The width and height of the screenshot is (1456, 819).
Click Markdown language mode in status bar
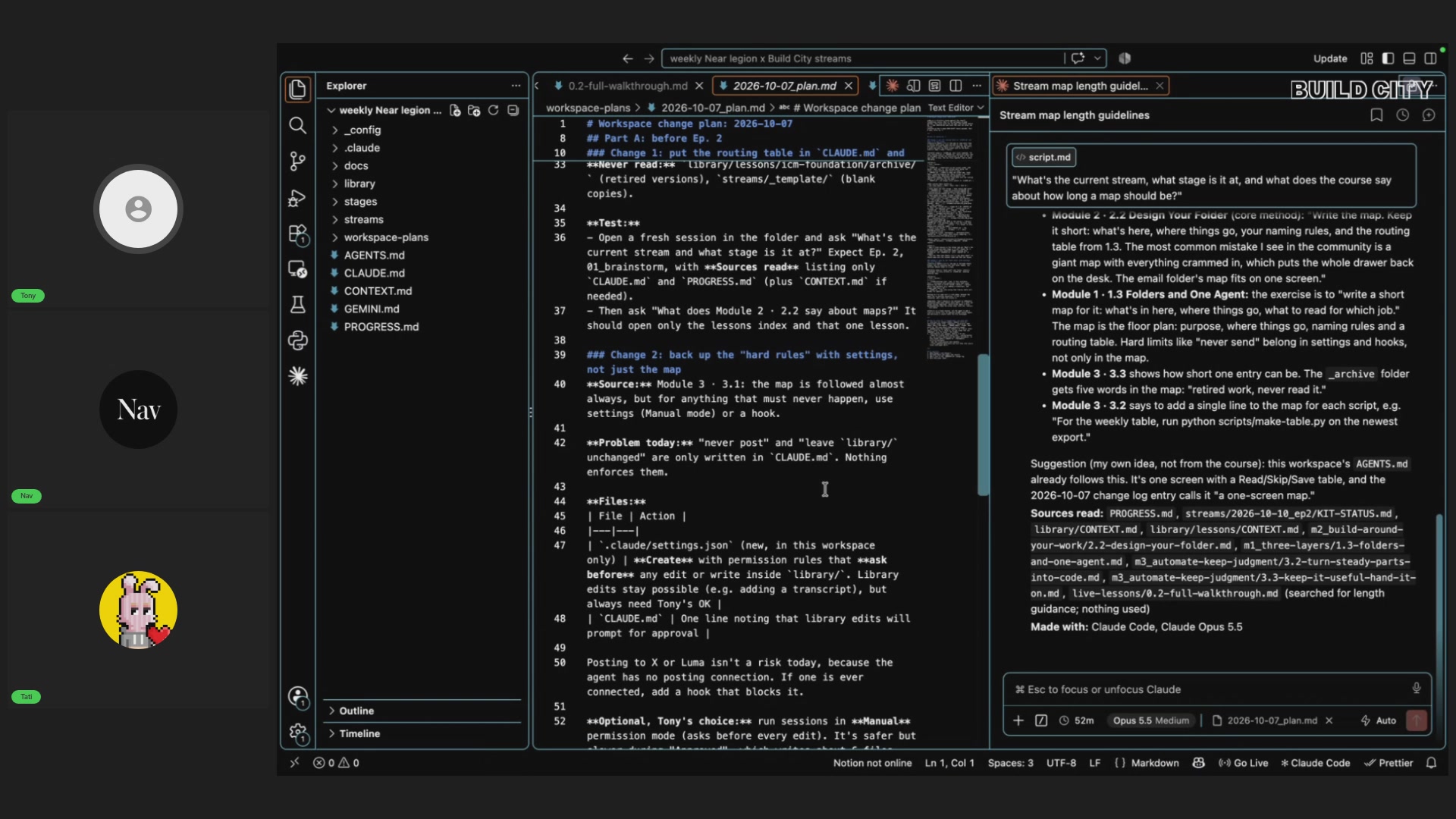1155,763
